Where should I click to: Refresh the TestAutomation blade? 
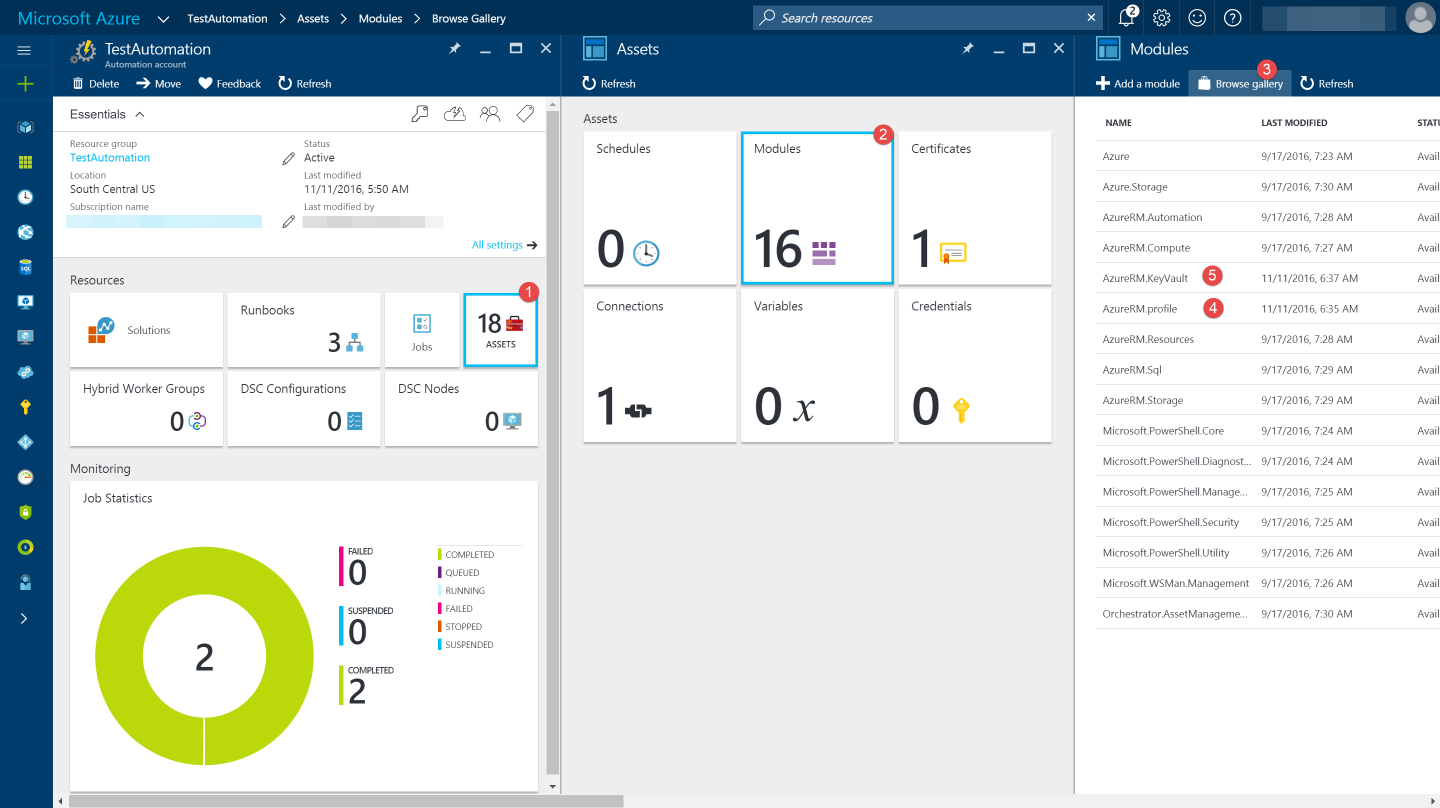click(305, 84)
